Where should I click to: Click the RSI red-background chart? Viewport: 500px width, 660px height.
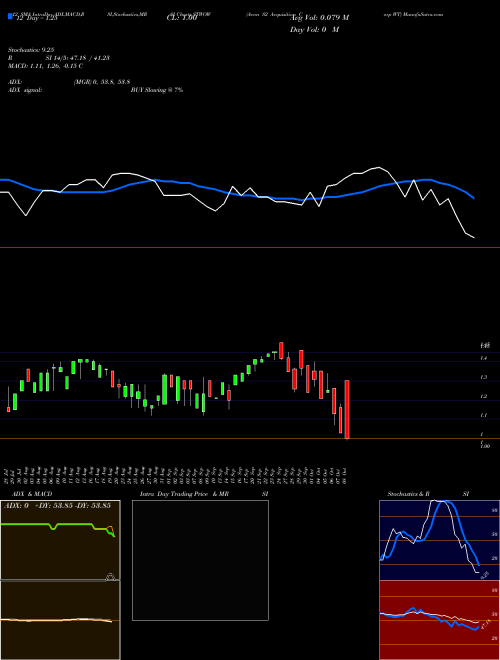(439, 620)
